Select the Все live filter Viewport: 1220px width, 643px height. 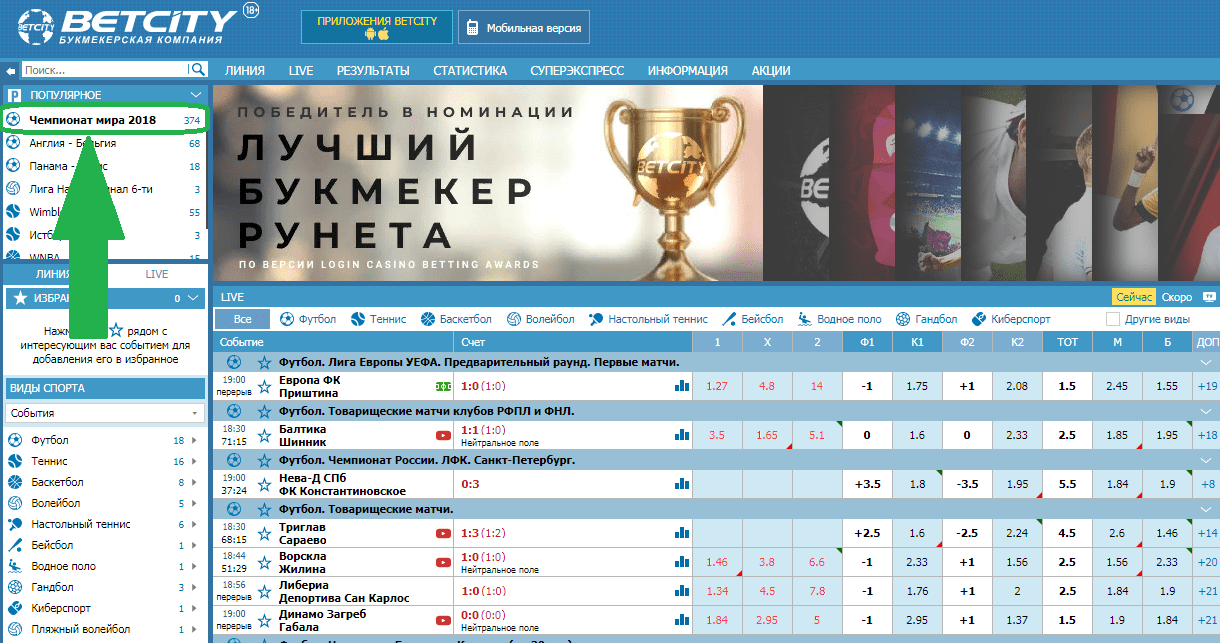coord(243,319)
